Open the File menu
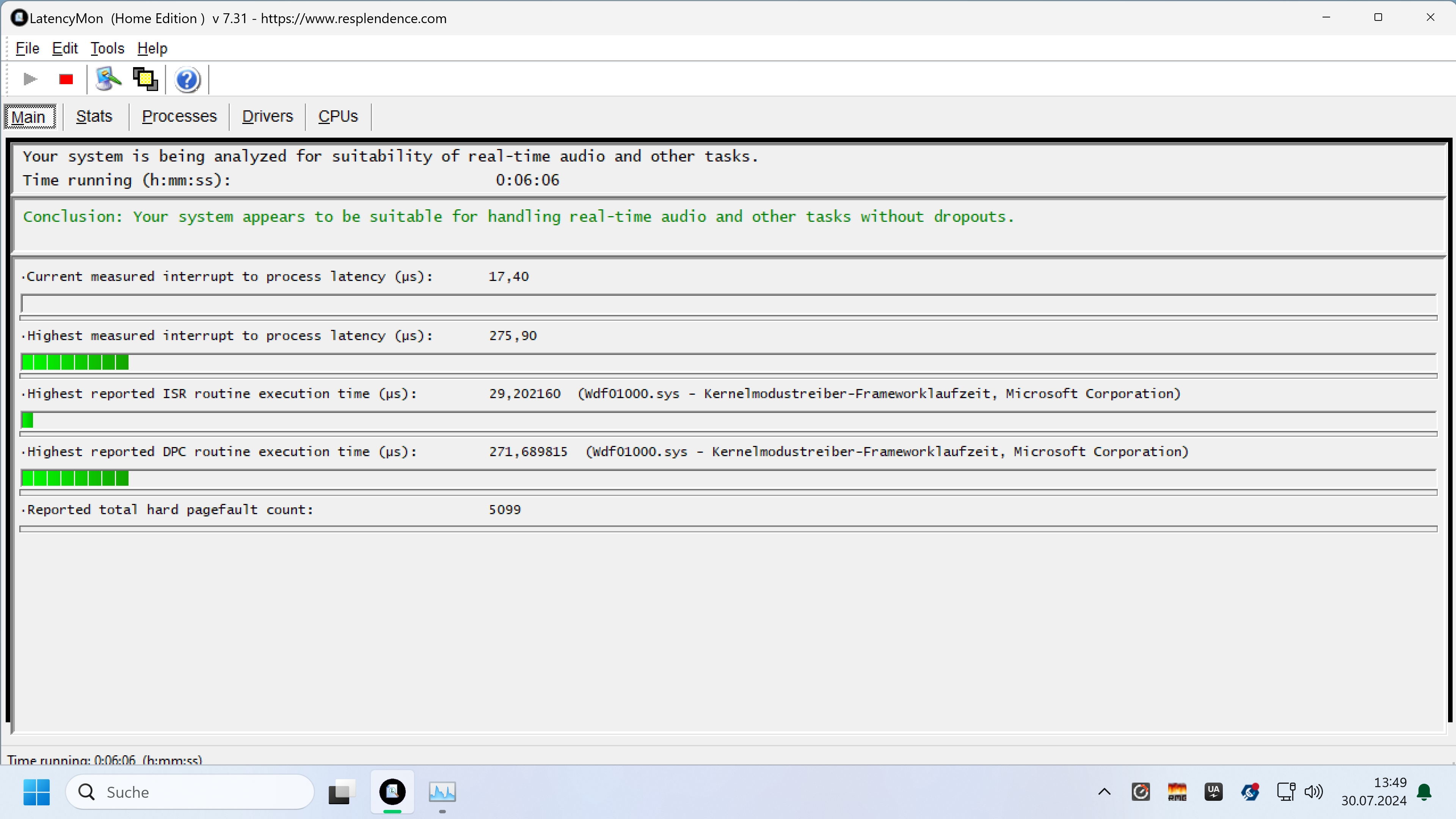 [x=27, y=49]
